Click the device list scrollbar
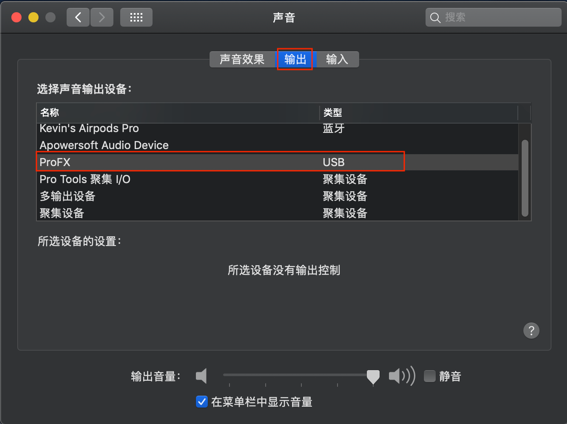The width and height of the screenshot is (567, 424). click(x=525, y=178)
